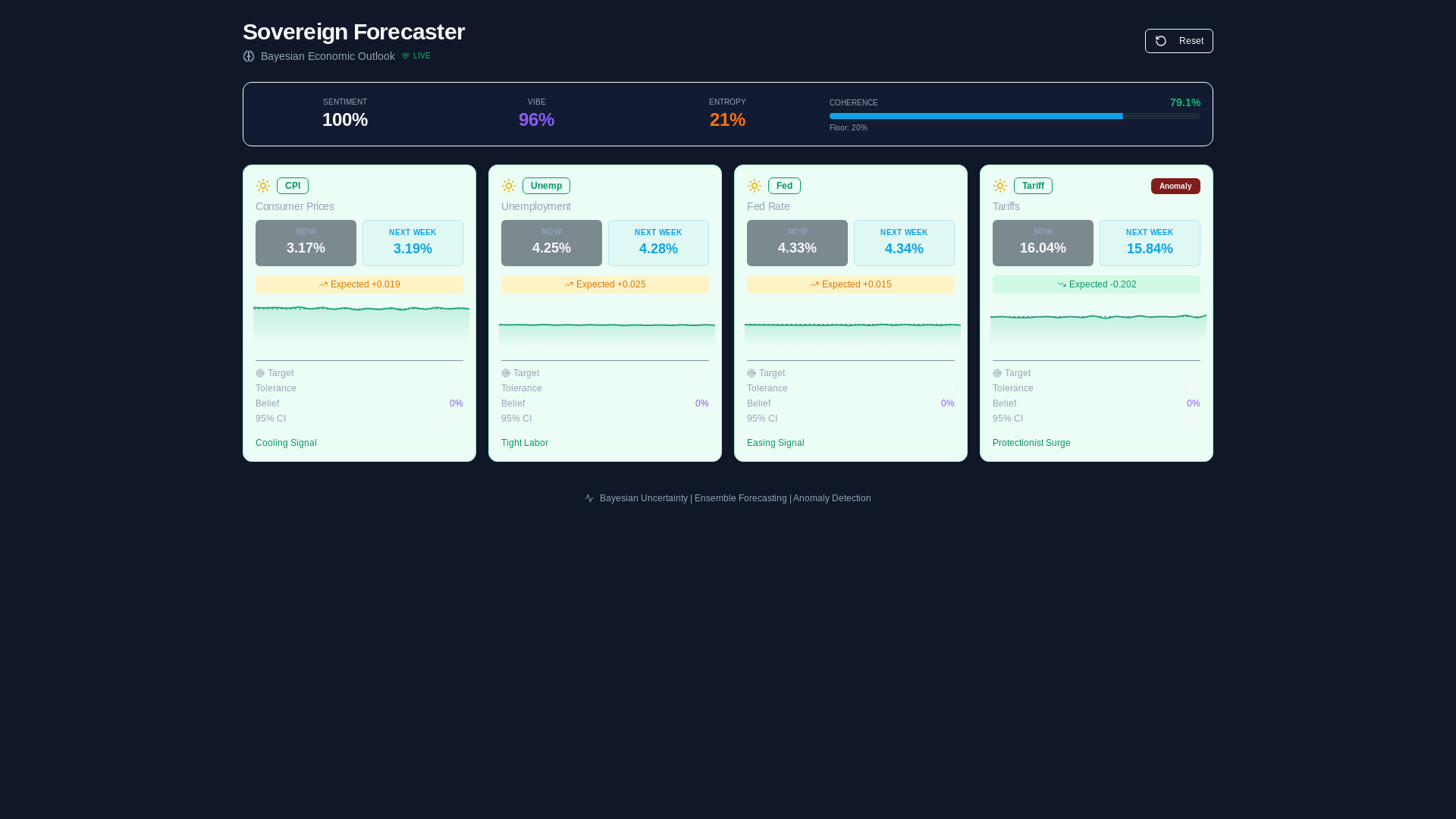Screen dimensions: 1456x819
Task: Click the target icon in CPI card
Action: [260, 373]
